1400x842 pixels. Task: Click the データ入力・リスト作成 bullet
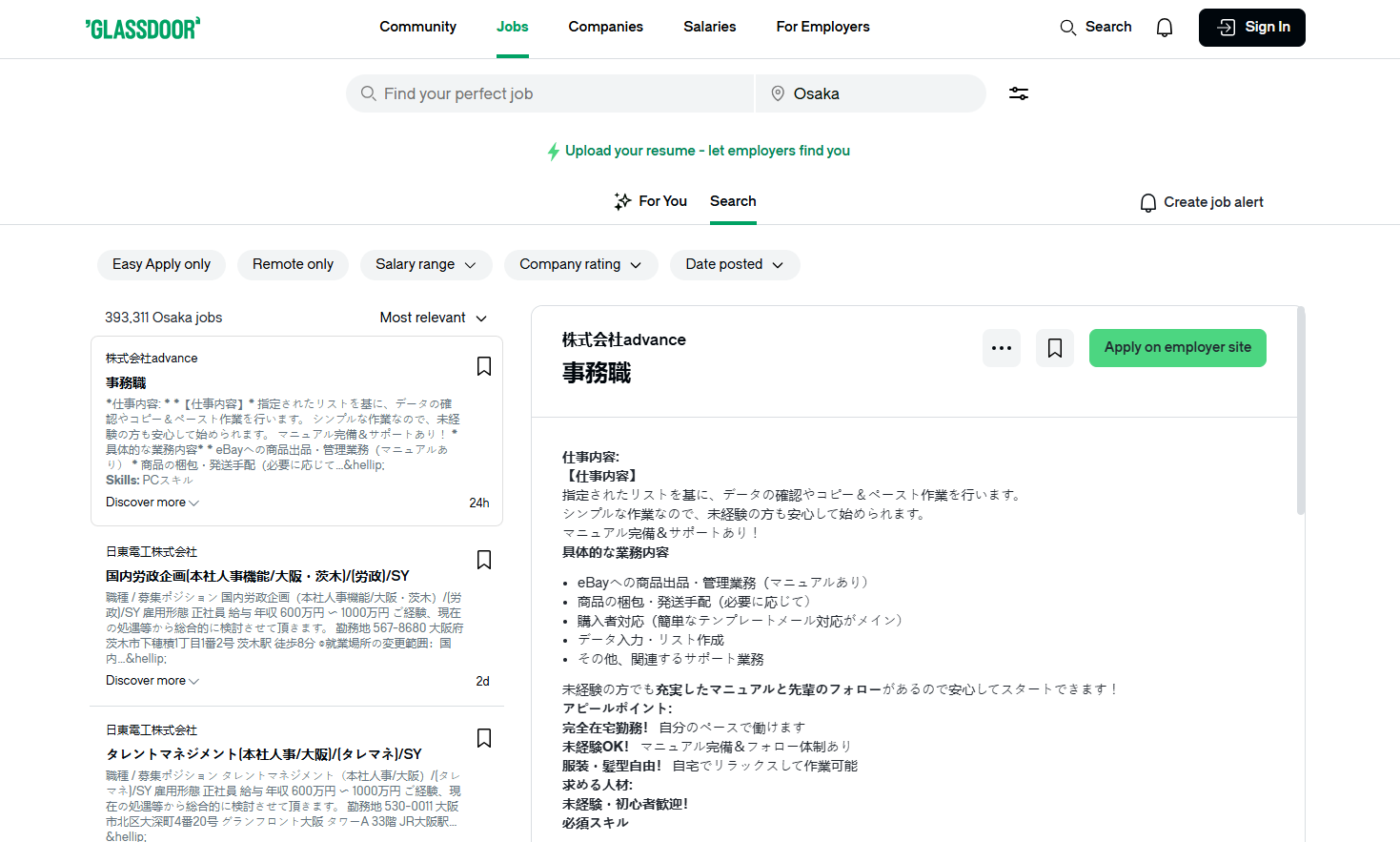(x=651, y=640)
